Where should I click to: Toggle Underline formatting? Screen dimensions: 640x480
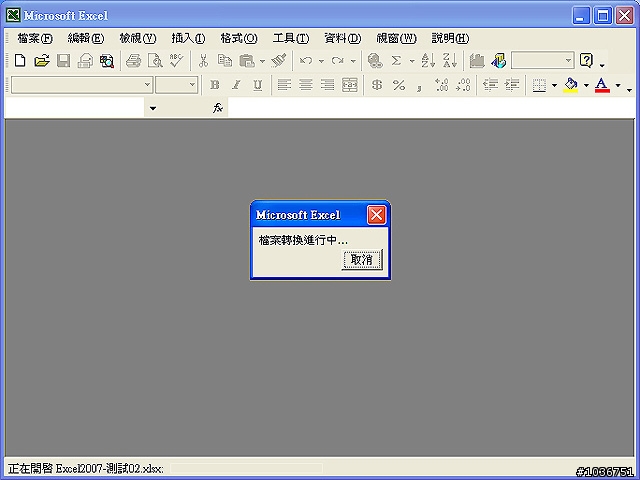(258, 85)
